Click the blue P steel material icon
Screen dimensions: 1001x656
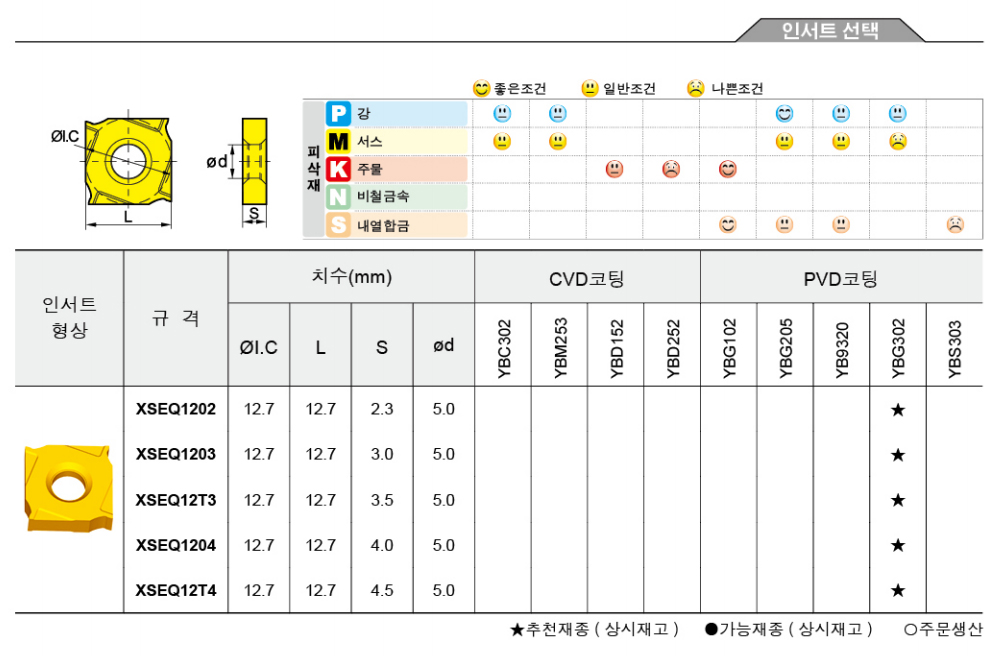340,114
